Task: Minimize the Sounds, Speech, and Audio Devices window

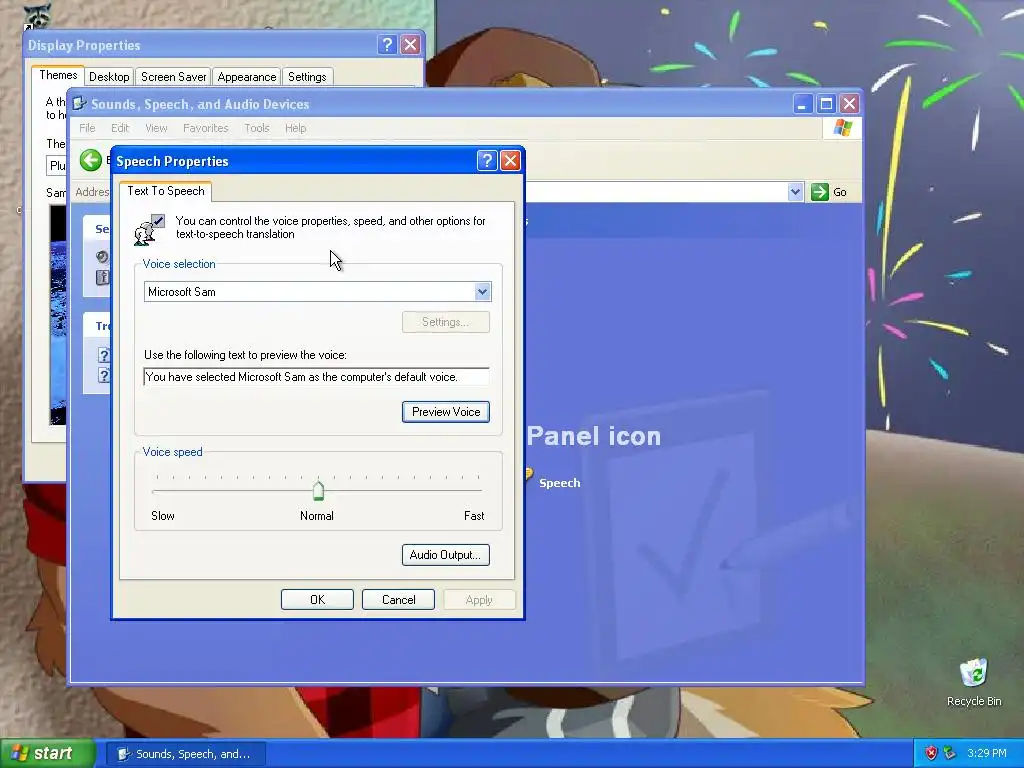Action: pos(803,104)
